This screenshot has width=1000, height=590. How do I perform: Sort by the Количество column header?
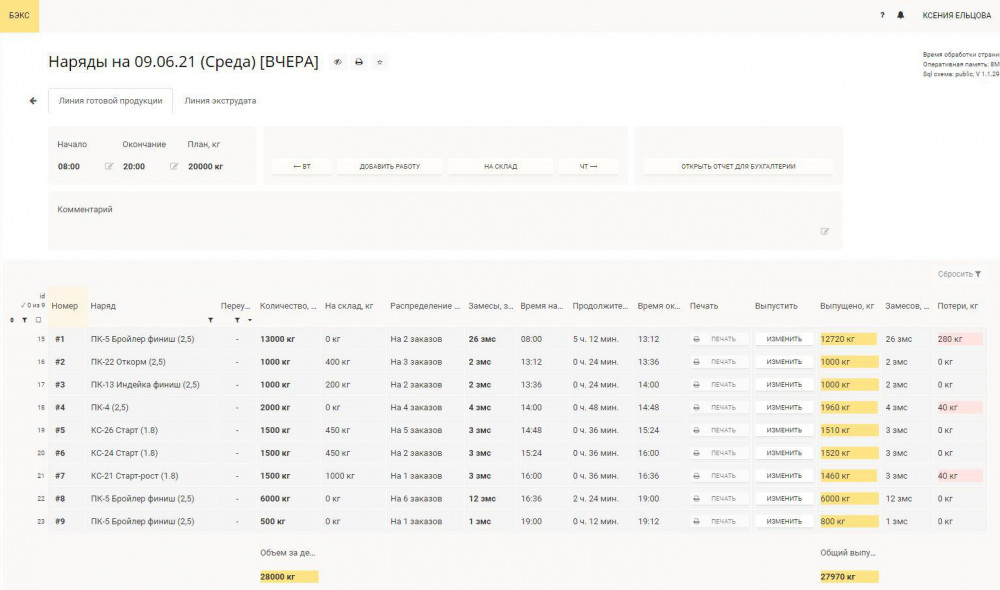point(288,306)
